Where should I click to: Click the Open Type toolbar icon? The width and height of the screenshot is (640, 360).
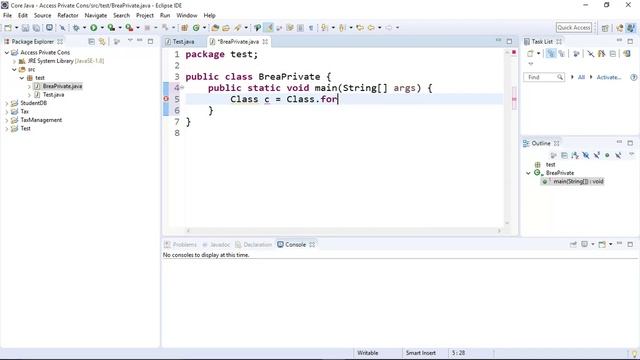[x=215, y=28]
